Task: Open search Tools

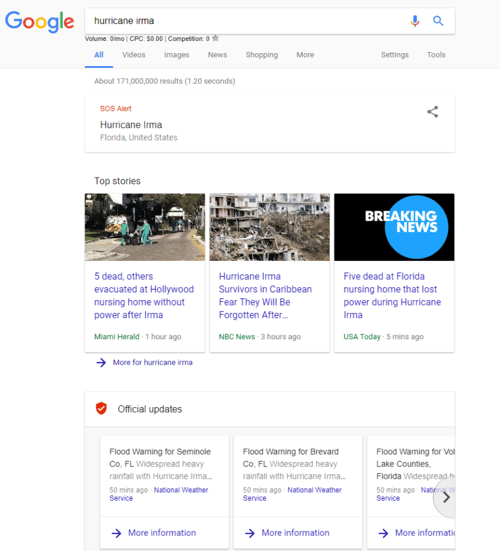Action: click(x=436, y=55)
